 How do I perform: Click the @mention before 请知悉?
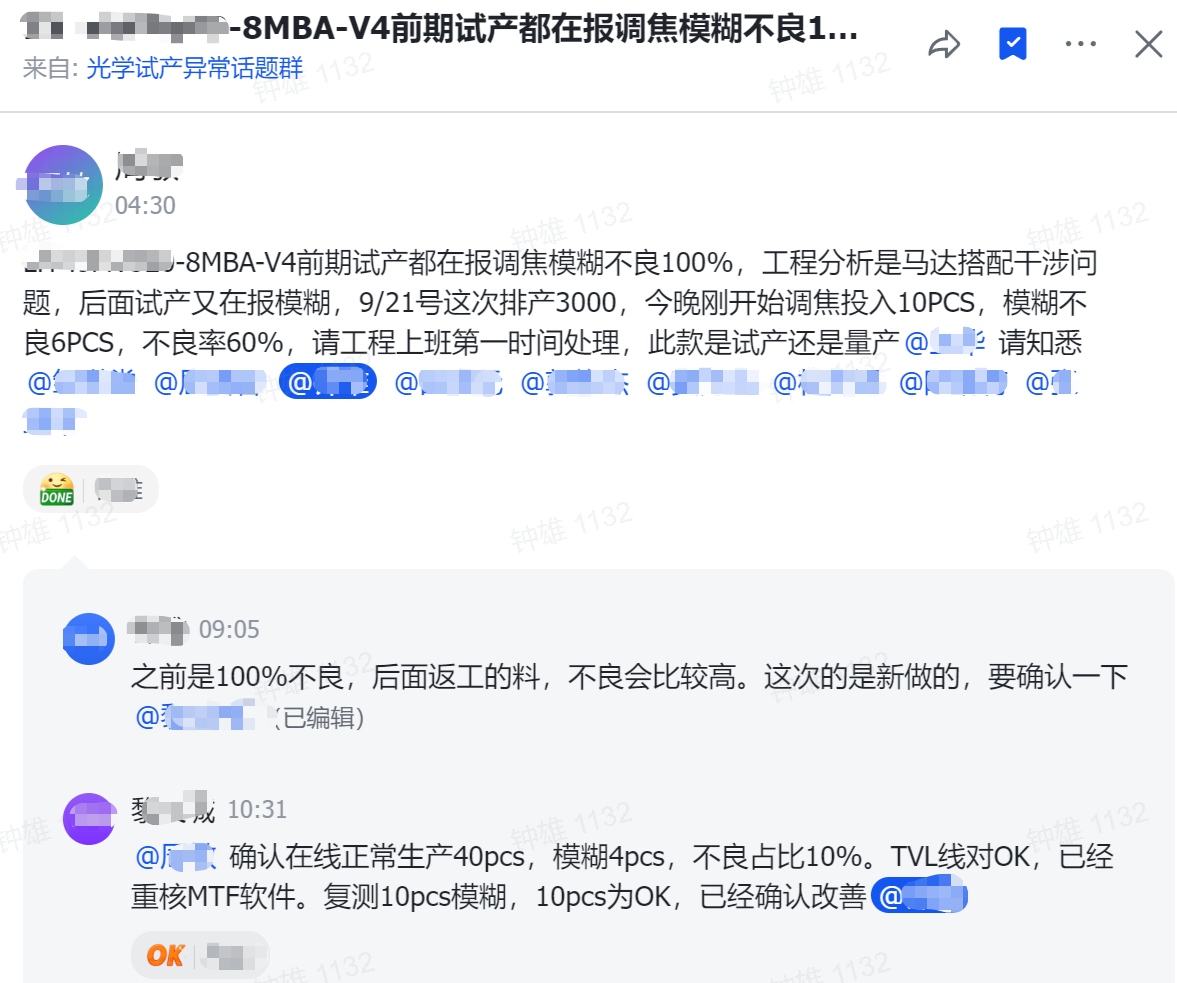pyautogui.click(x=944, y=342)
